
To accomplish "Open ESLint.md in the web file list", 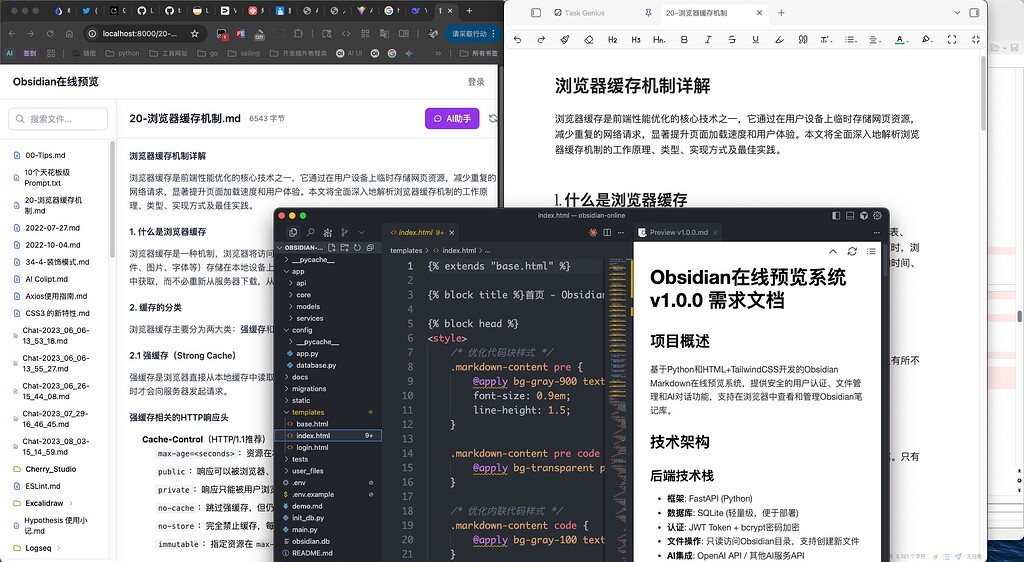I will (x=42, y=486).
